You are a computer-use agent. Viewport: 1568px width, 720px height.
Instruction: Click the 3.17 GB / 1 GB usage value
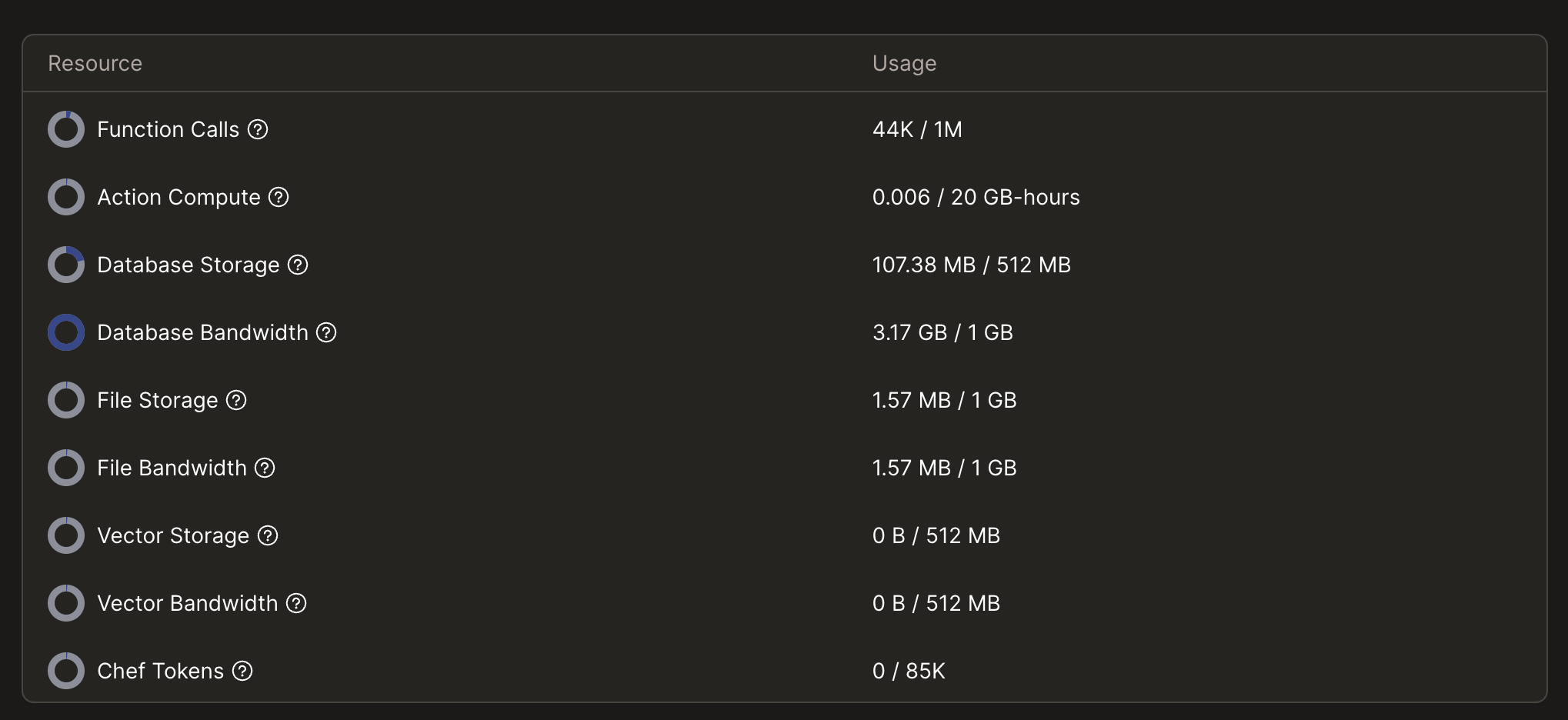pos(942,332)
